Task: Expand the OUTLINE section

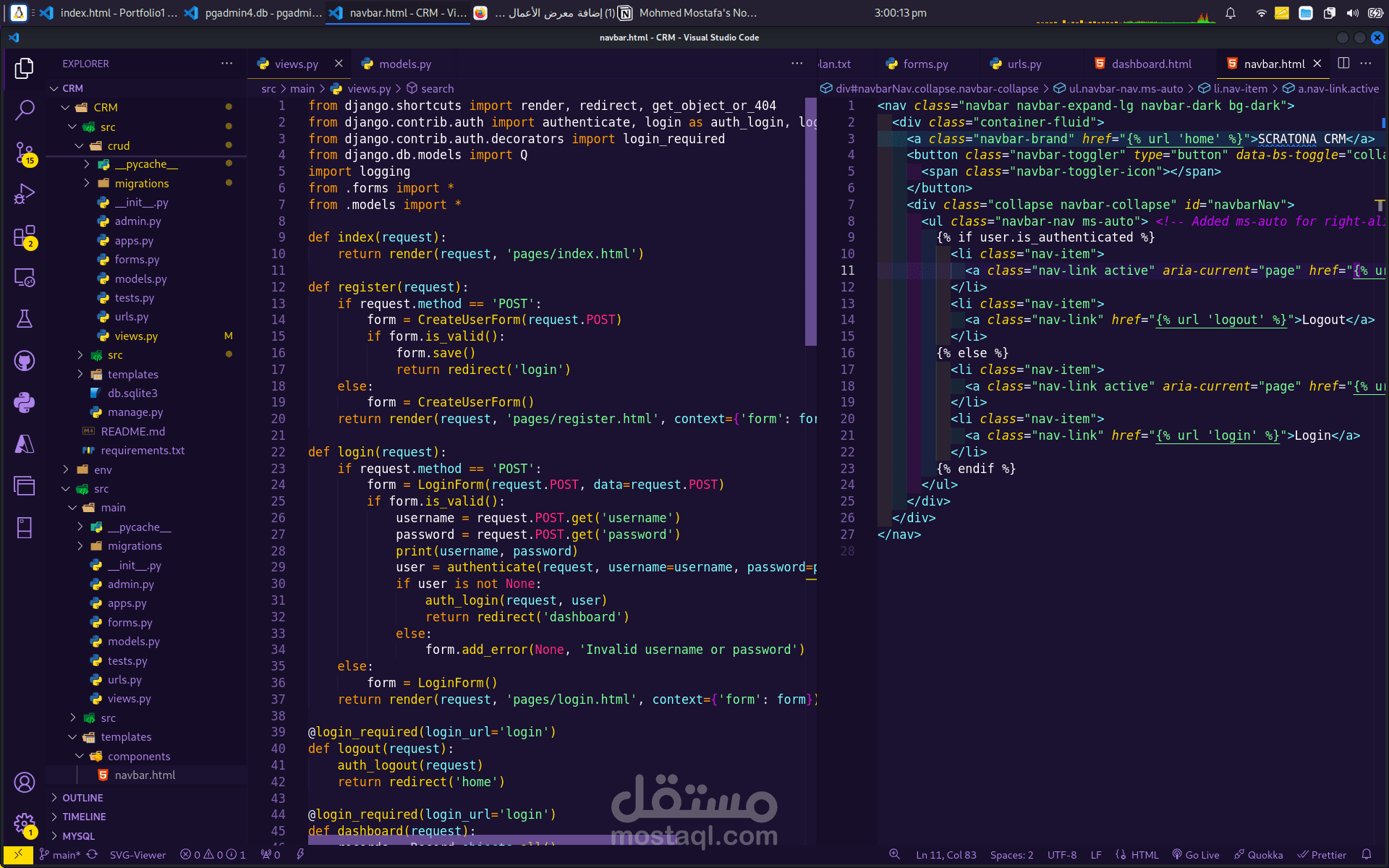Action: pos(82,797)
